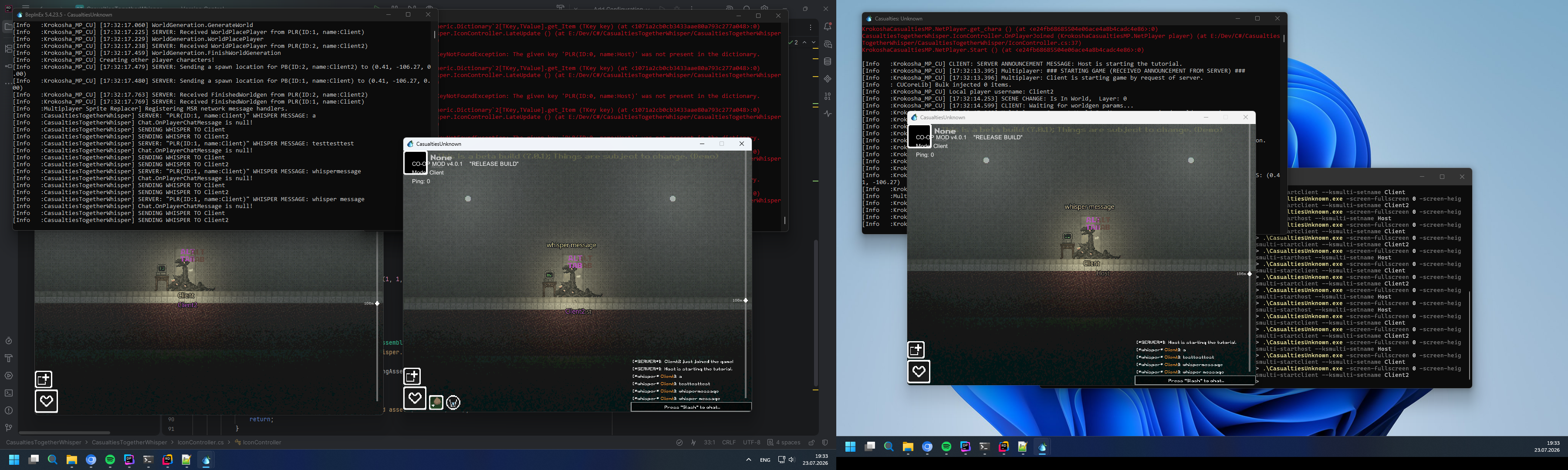Open the Rider icon on the right-monitor taskbar
The height and width of the screenshot is (470, 1568).
coord(1004,447)
